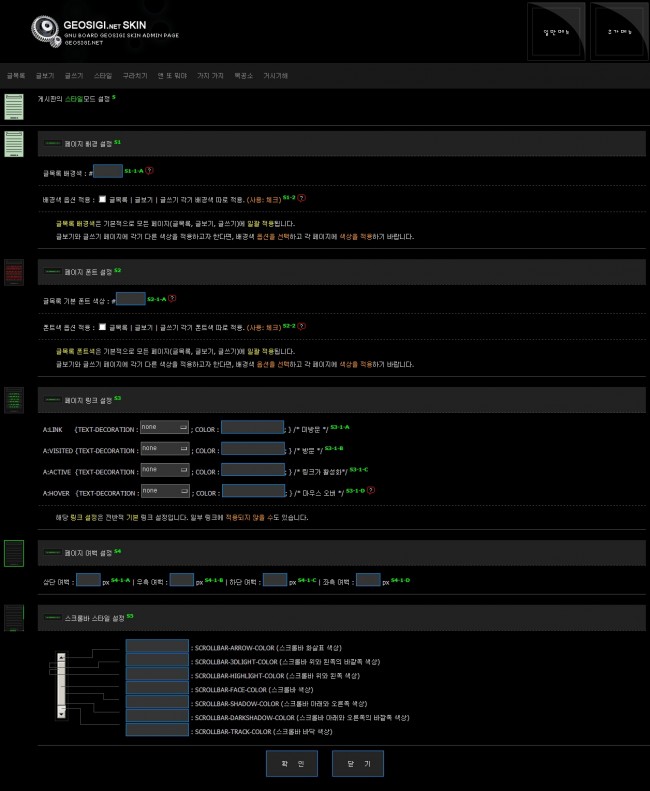Click the A:HOVER COLOR field

[254, 491]
